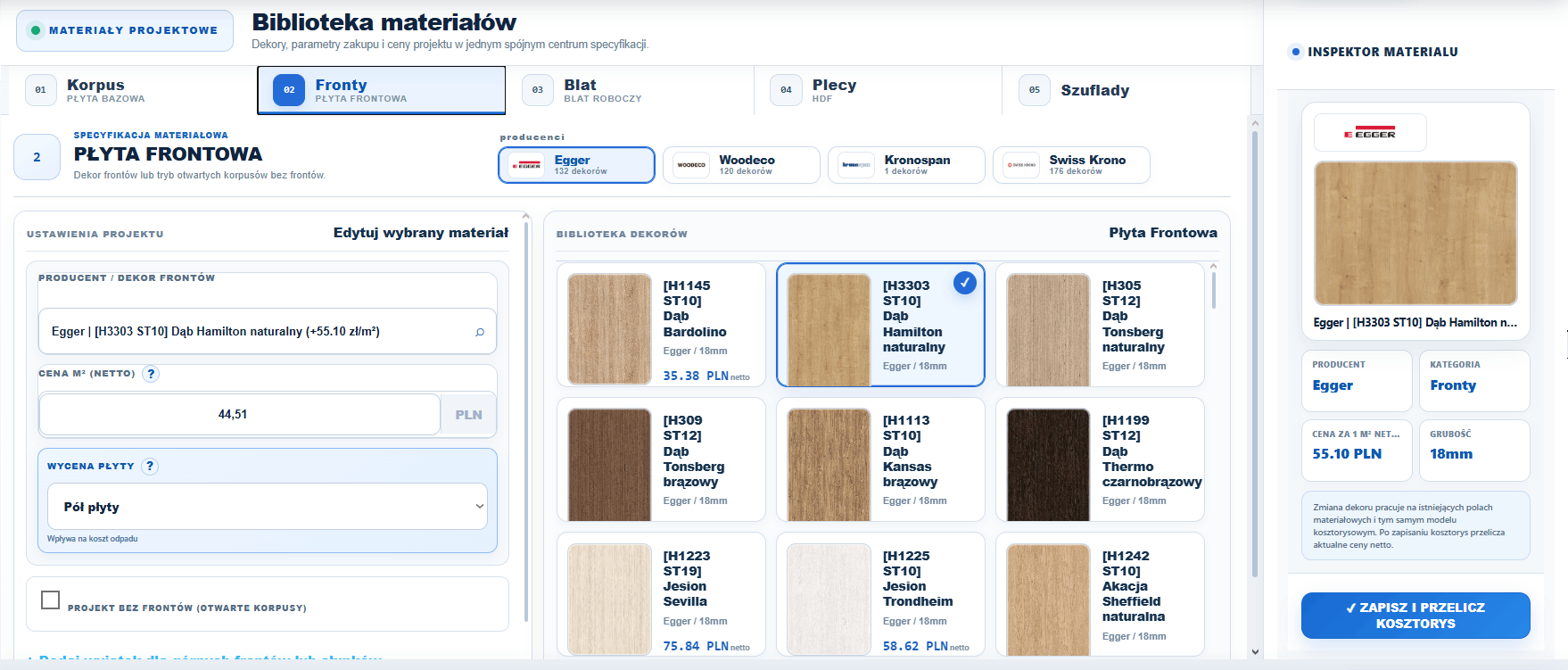
Task: Select the Woodeco producer with 120 decors
Action: (741, 165)
